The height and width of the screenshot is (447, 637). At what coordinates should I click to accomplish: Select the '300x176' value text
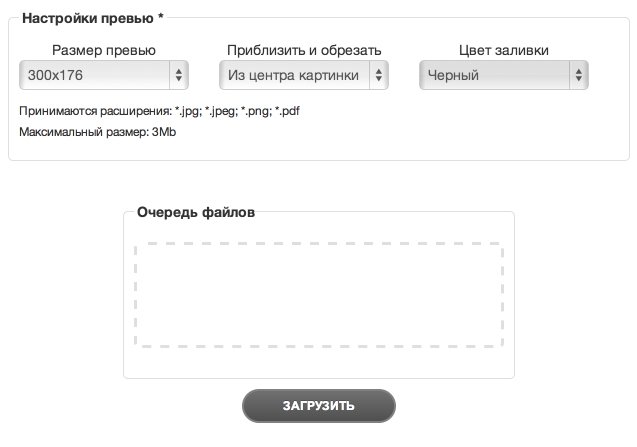coord(55,75)
